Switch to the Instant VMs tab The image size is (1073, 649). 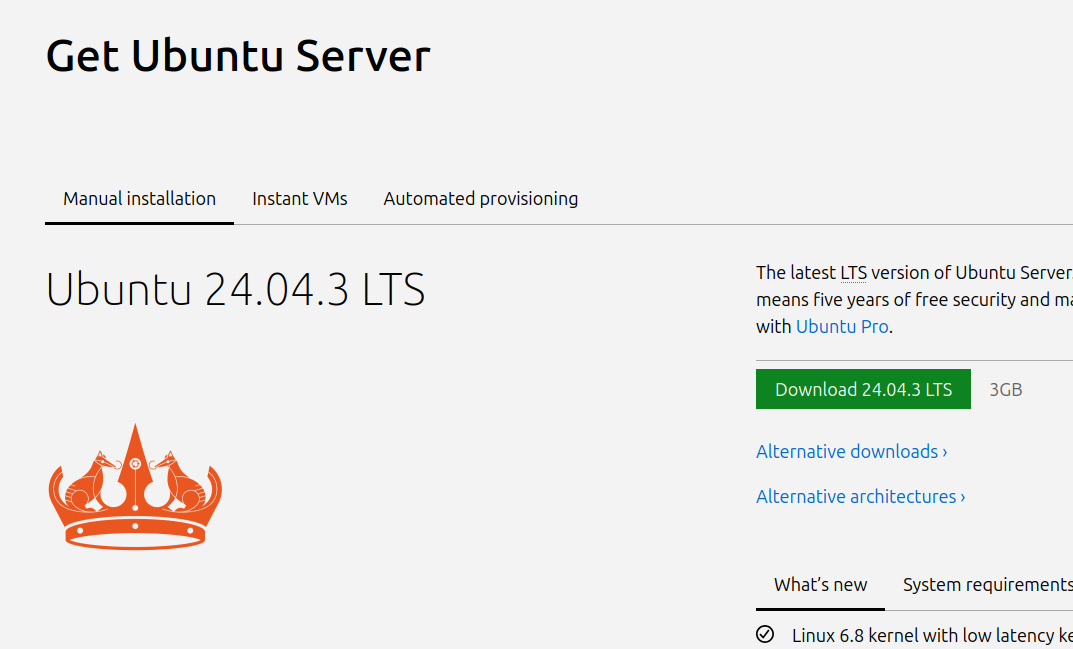(300, 199)
